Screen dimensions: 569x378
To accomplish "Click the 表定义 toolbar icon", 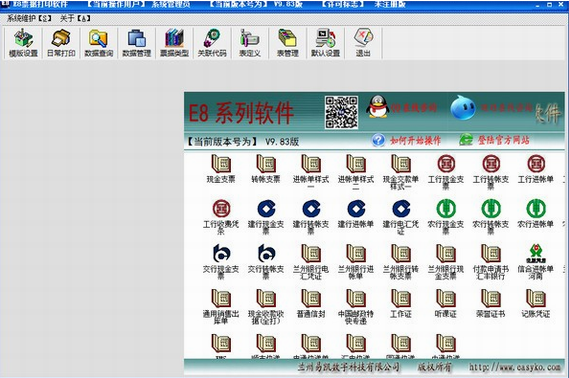I will point(250,43).
